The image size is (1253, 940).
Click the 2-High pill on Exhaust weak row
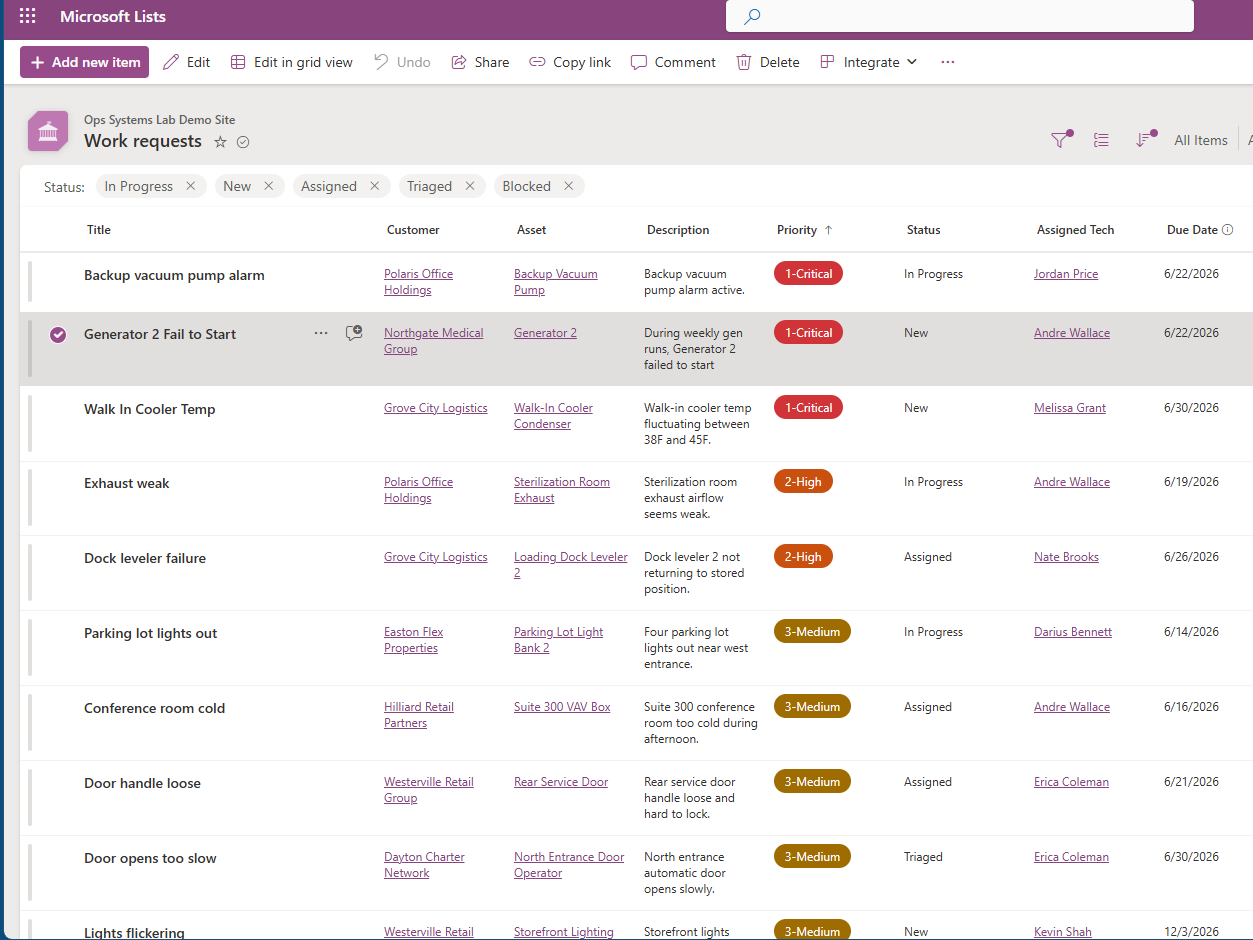point(803,482)
